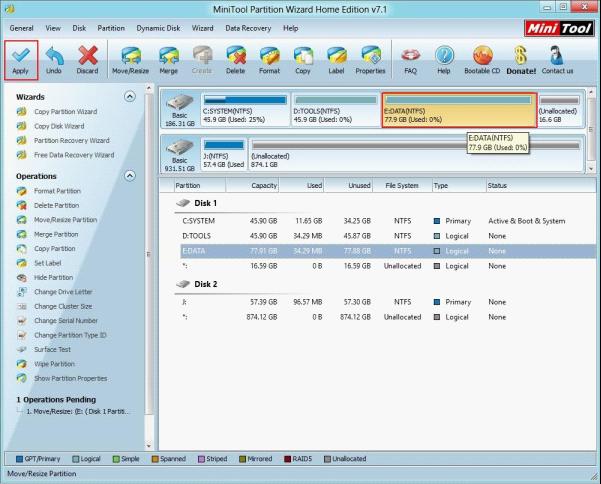The height and width of the screenshot is (484, 601).
Task: Start the Copy Disk Wizard
Action: [59, 126]
